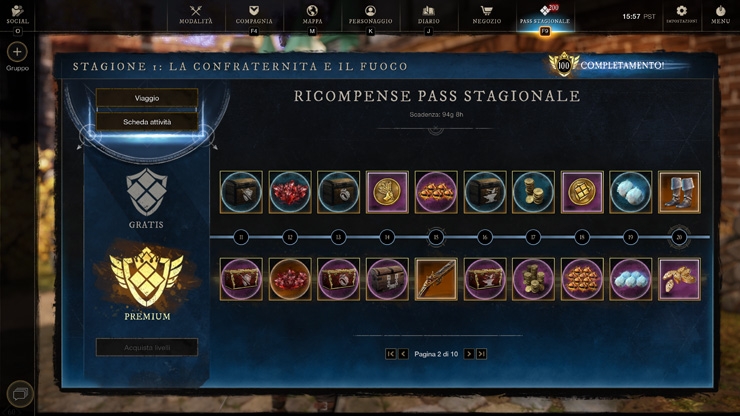The width and height of the screenshot is (740, 416).
Task: Switch to the Scheda attività tab
Action: [147, 122]
